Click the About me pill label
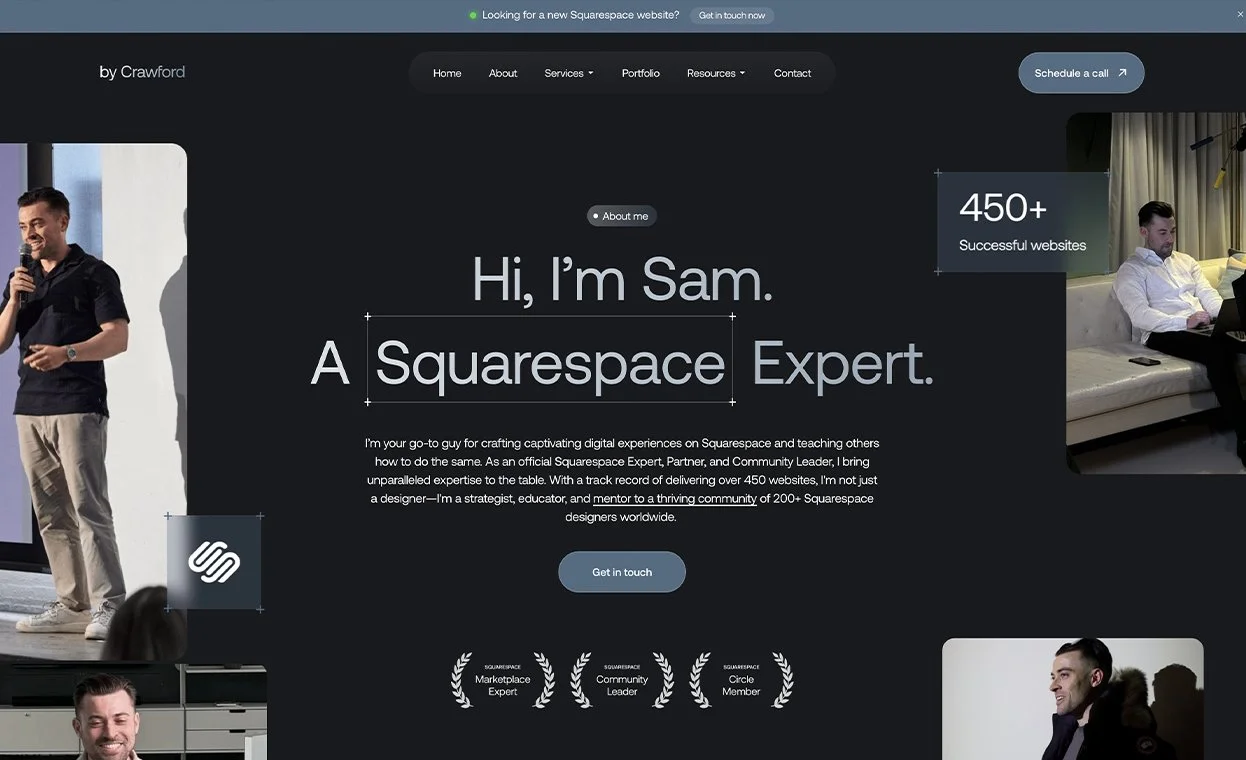 [x=621, y=216]
